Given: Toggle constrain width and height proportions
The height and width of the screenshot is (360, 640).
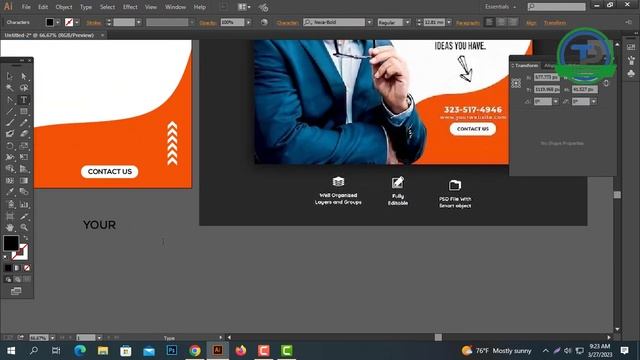Looking at the screenshot, I should pos(606,83).
